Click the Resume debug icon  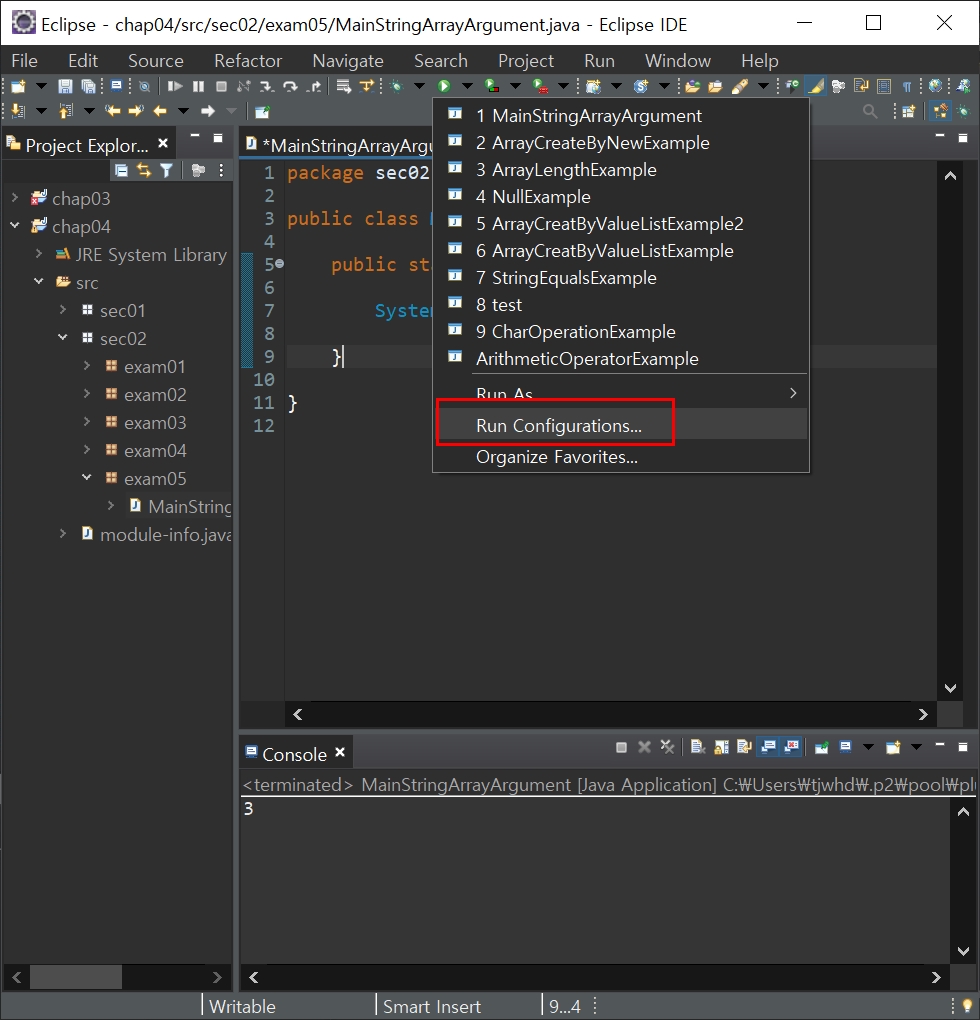point(174,86)
